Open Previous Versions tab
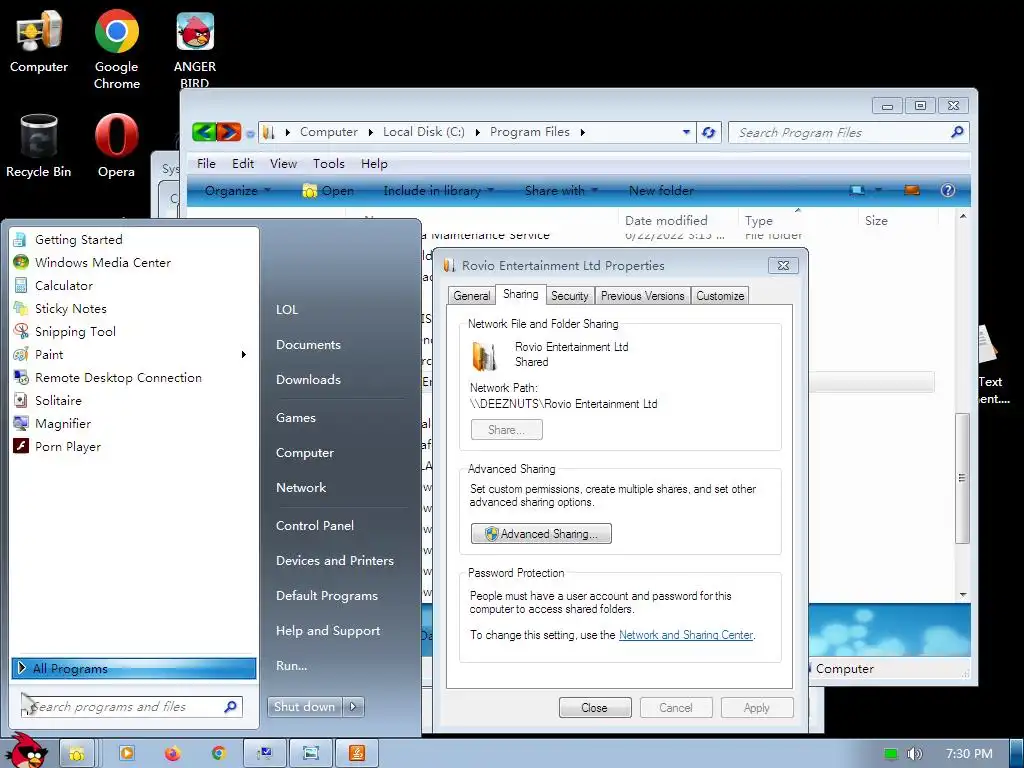 pyautogui.click(x=643, y=296)
